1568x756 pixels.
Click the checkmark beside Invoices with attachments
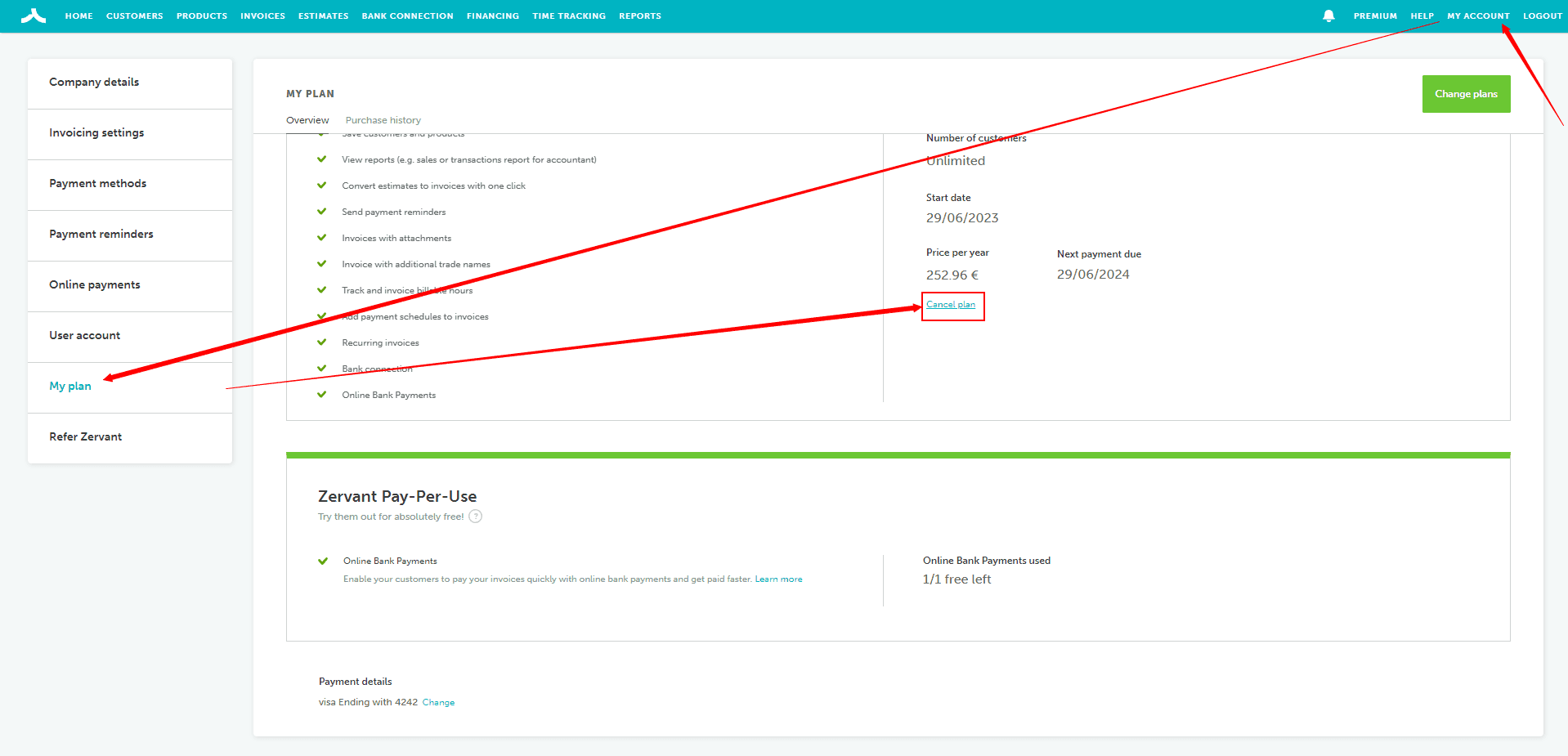point(322,238)
